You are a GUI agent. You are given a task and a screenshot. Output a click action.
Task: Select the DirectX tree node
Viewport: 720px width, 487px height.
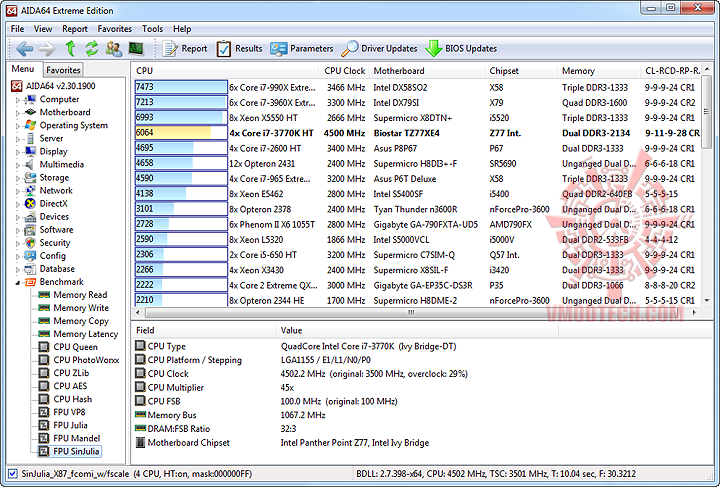(x=53, y=203)
